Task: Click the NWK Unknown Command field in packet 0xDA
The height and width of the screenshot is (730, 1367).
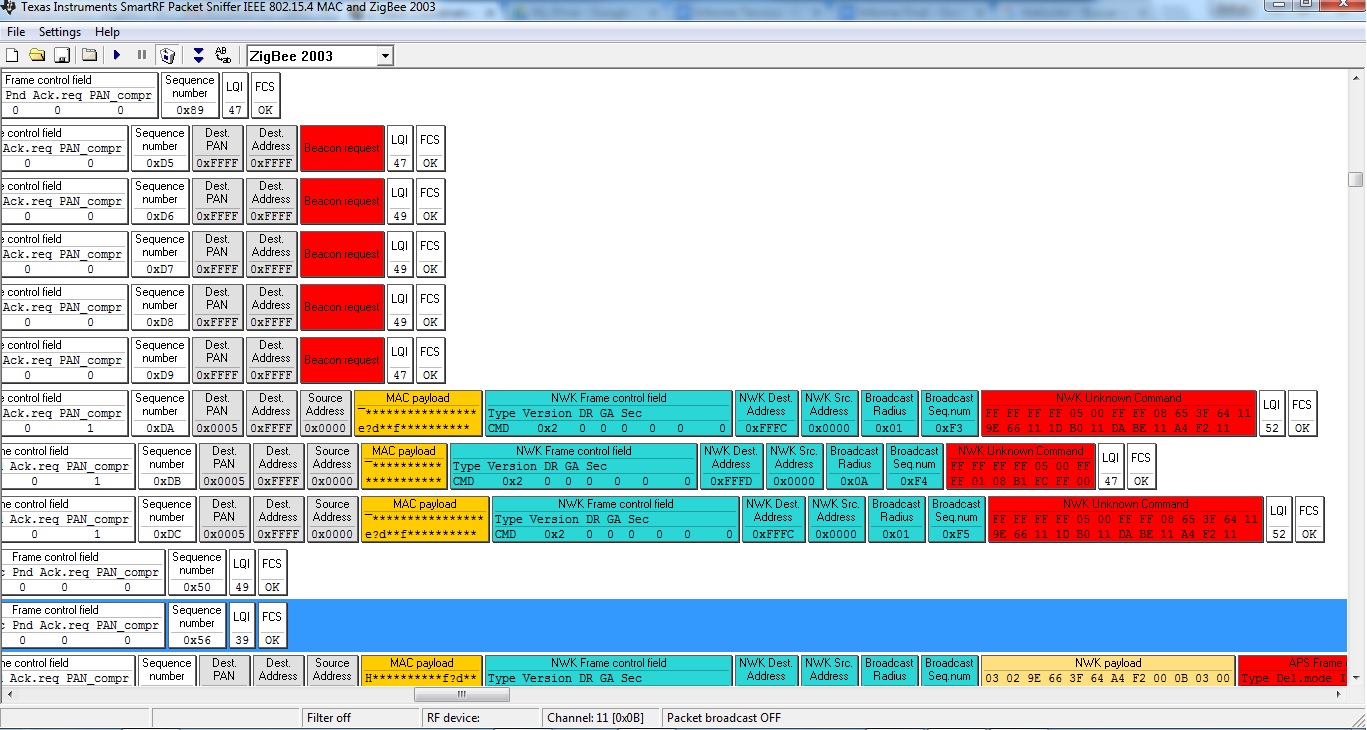Action: pyautogui.click(x=1118, y=413)
